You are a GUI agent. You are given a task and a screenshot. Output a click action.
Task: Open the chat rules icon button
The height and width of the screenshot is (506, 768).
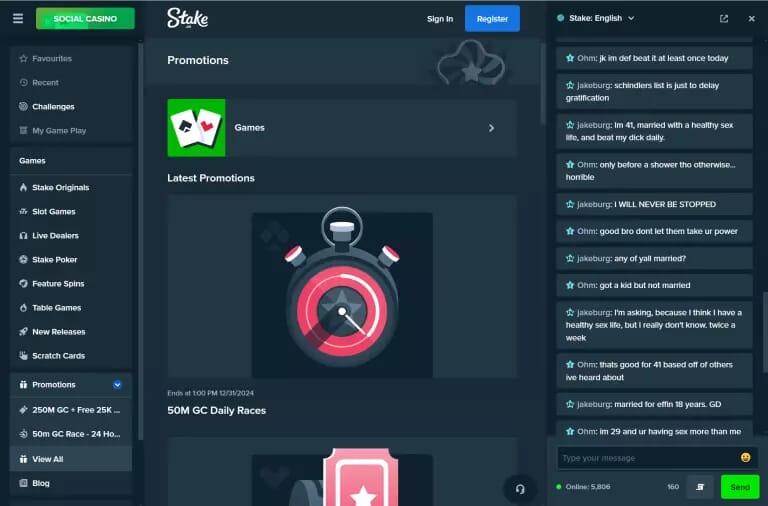(700, 486)
